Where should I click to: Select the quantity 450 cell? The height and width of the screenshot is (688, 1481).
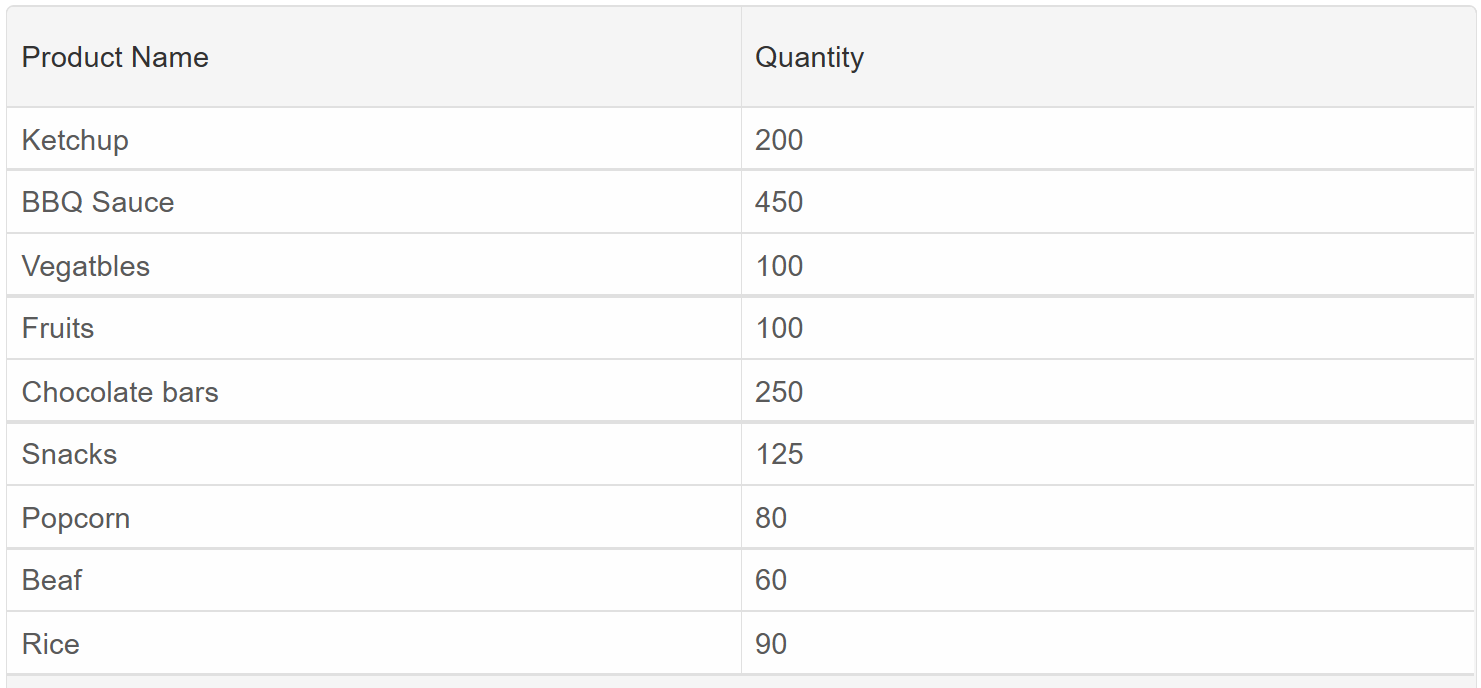coord(1108,202)
